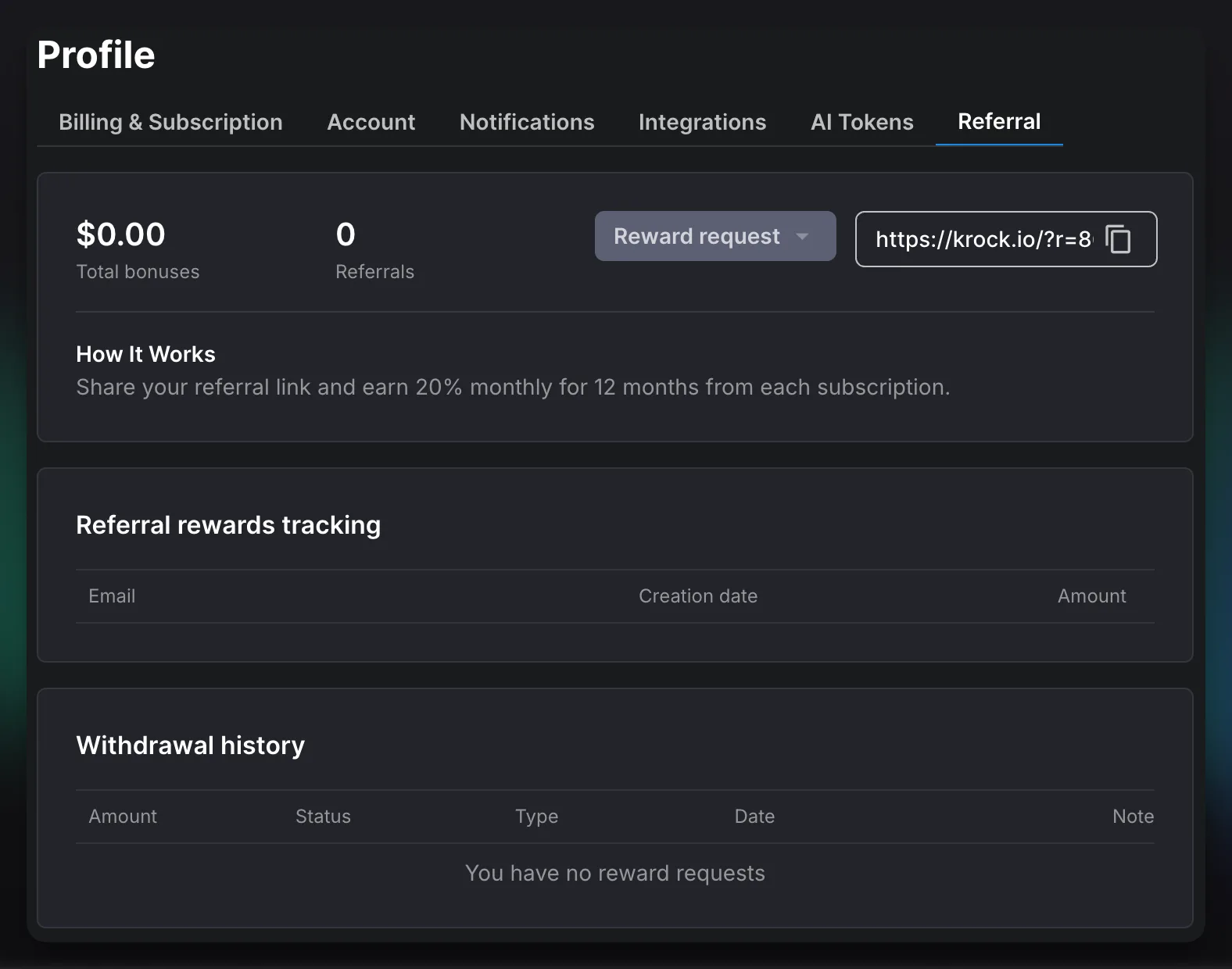Click the Note column header
Screen dimensions: 1232x969
point(1133,817)
